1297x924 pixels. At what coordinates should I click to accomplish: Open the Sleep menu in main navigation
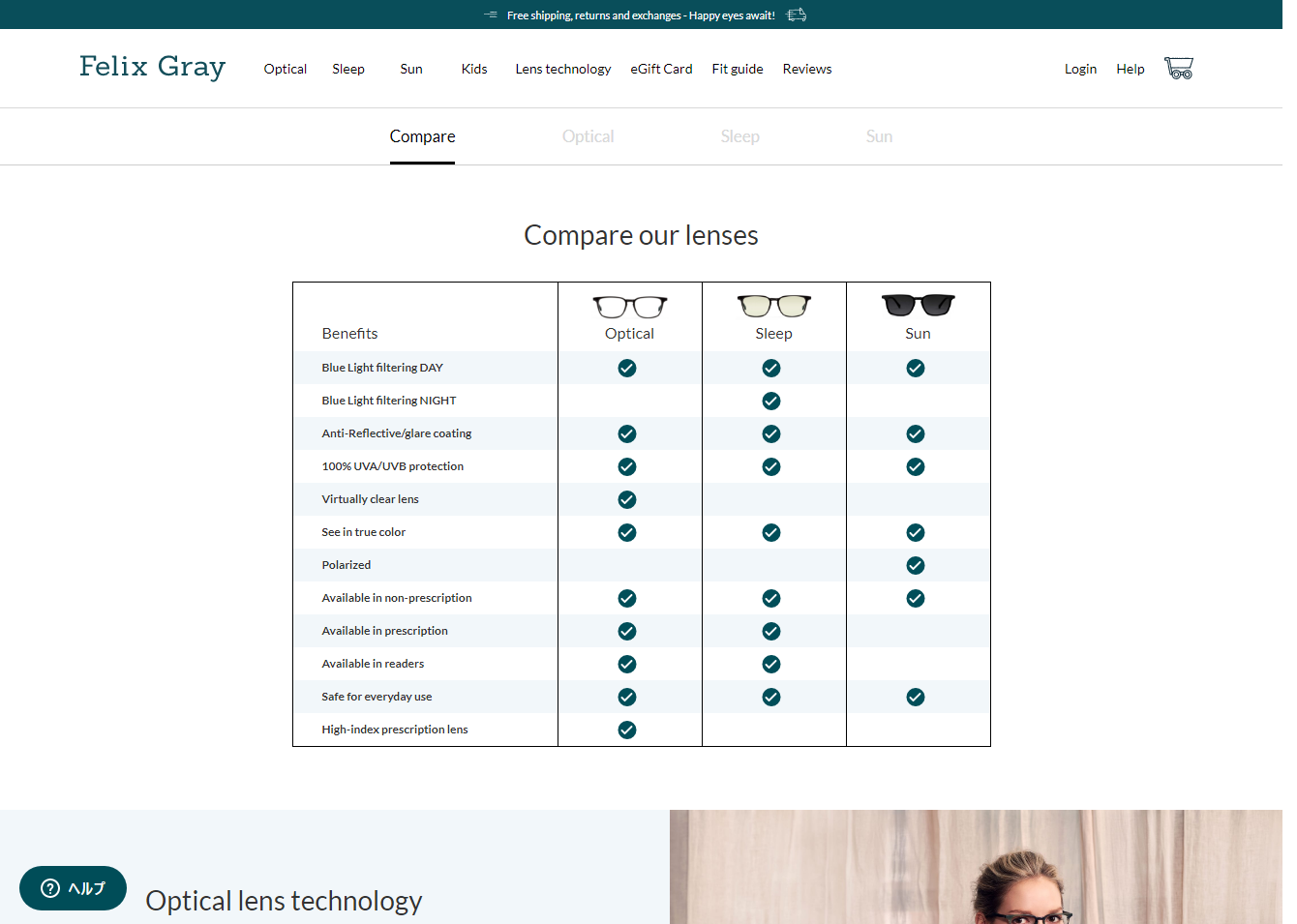pyautogui.click(x=348, y=69)
